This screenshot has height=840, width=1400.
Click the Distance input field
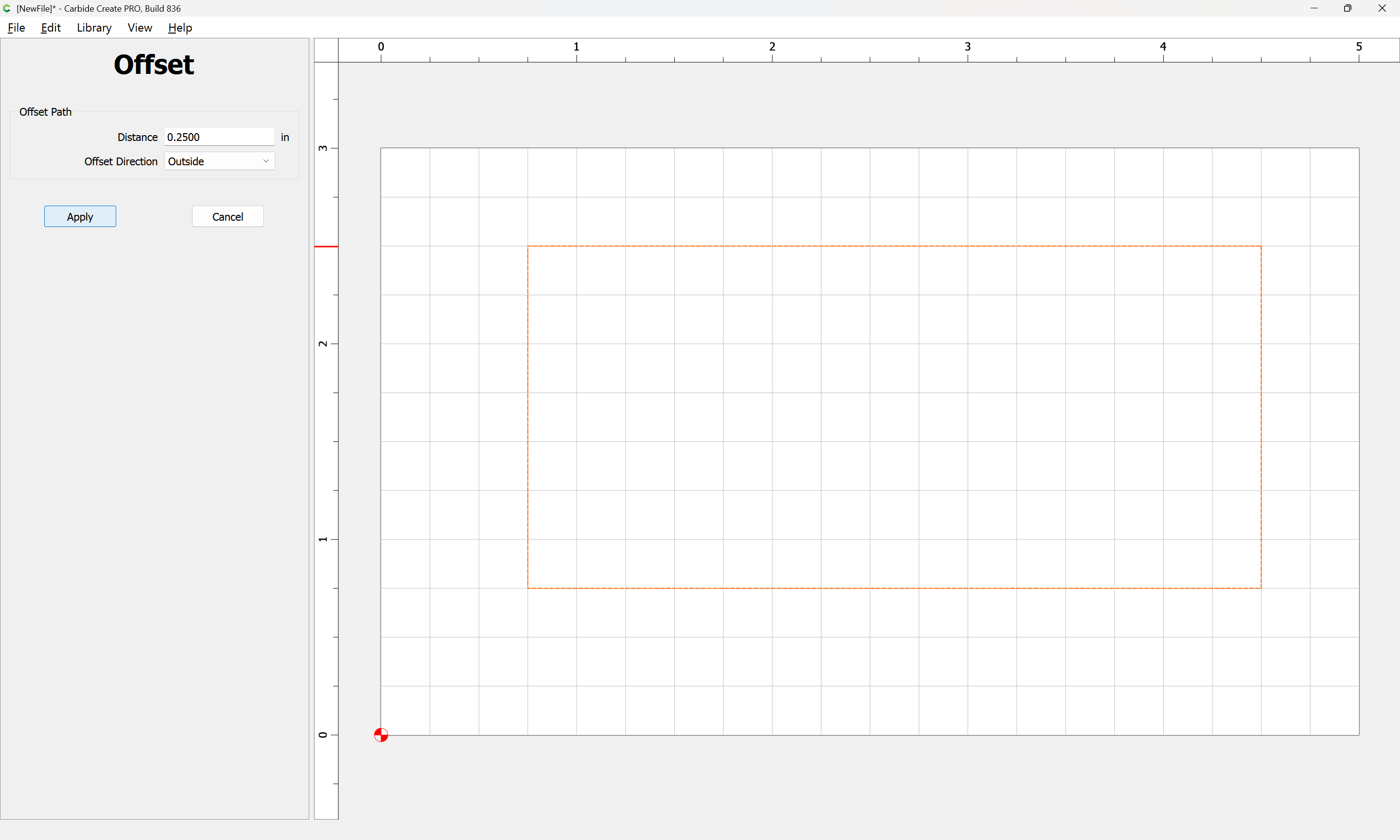click(219, 137)
